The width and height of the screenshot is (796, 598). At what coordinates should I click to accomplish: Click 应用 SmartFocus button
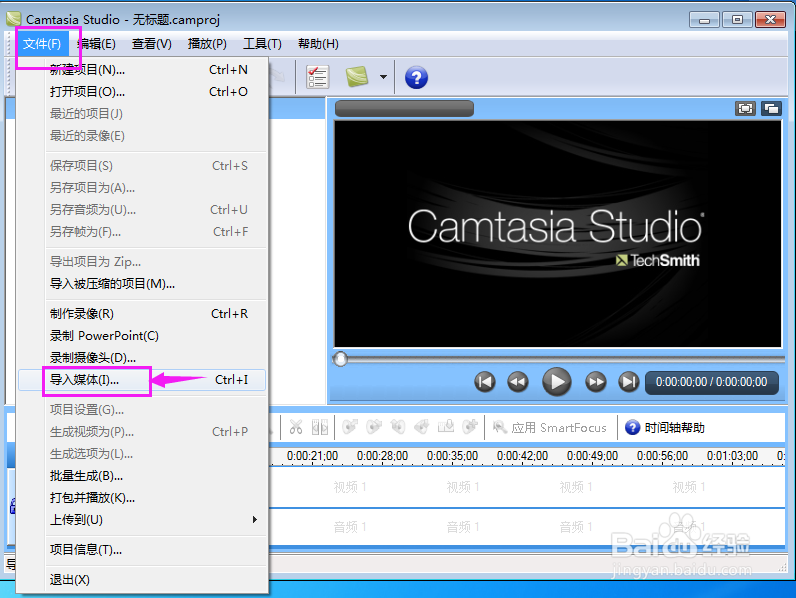point(550,428)
